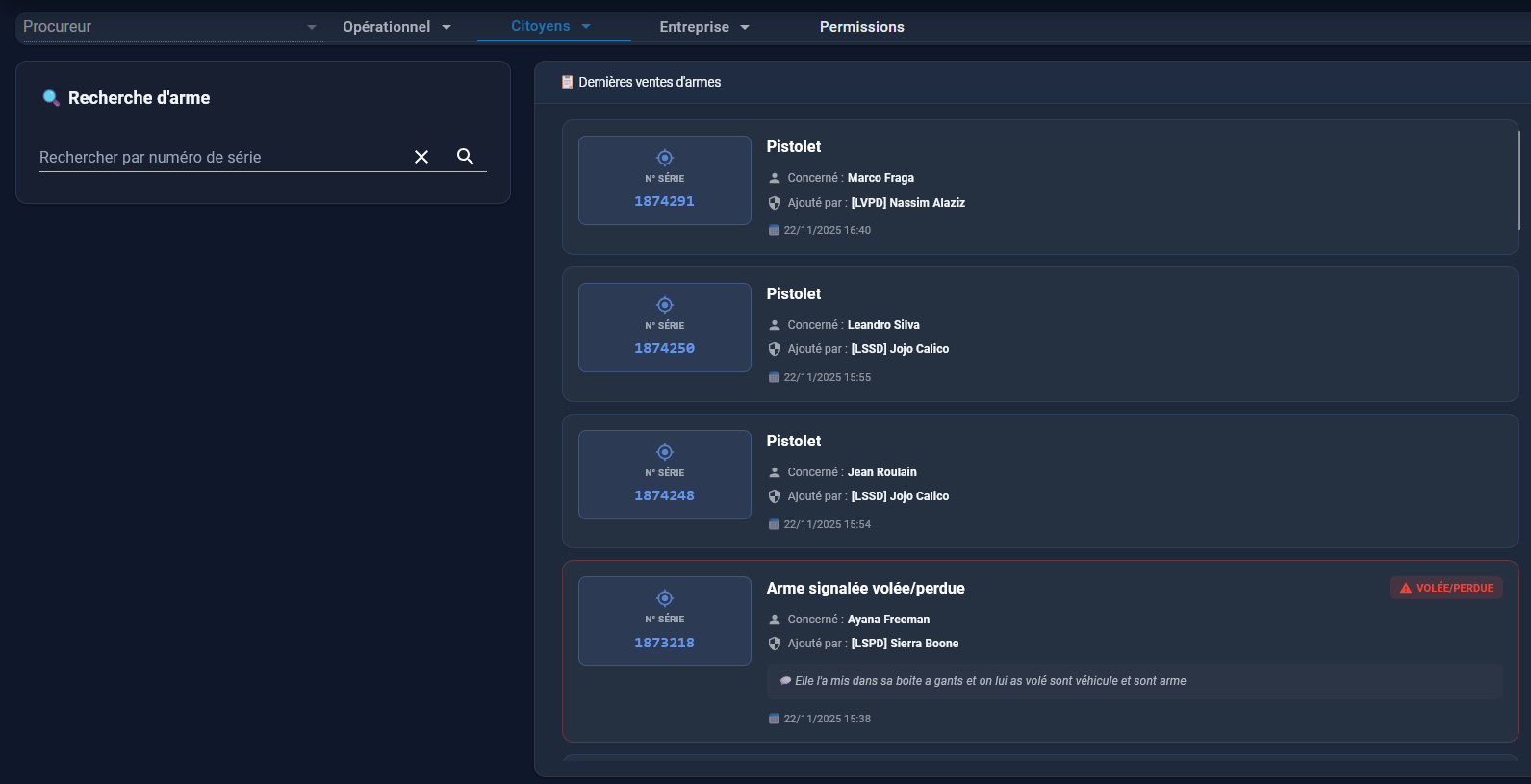Click the target icon above serial 1873218
Screen dimensions: 1531x784
664,598
